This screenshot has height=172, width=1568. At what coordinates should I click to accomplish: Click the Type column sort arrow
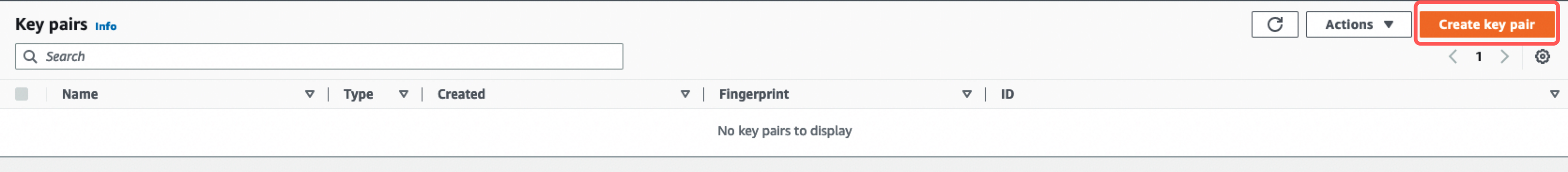coord(404,94)
